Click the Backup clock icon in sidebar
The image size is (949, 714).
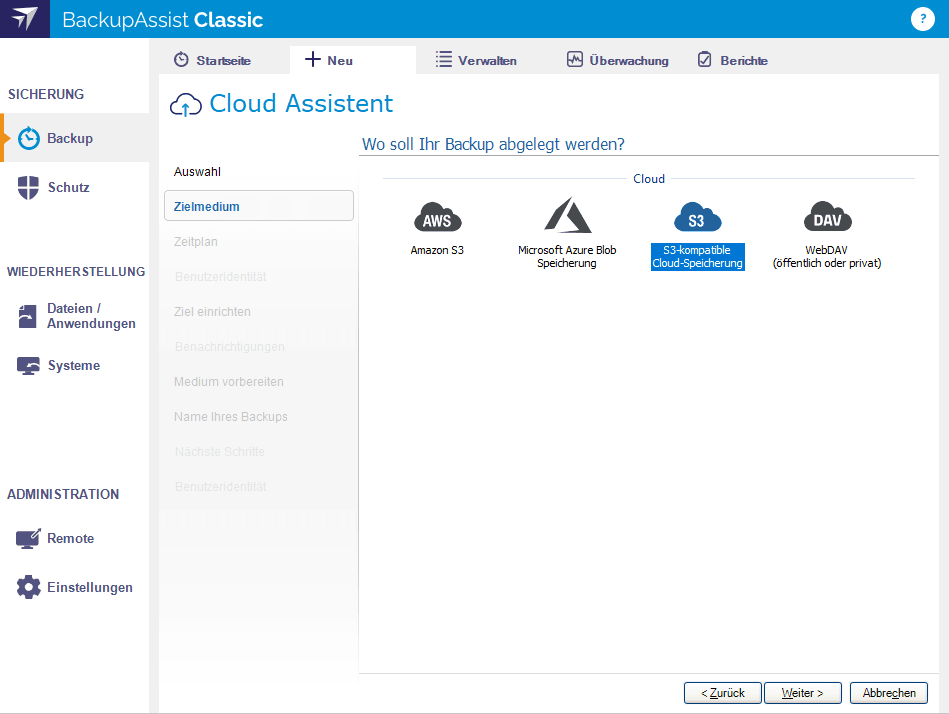click(x=28, y=139)
